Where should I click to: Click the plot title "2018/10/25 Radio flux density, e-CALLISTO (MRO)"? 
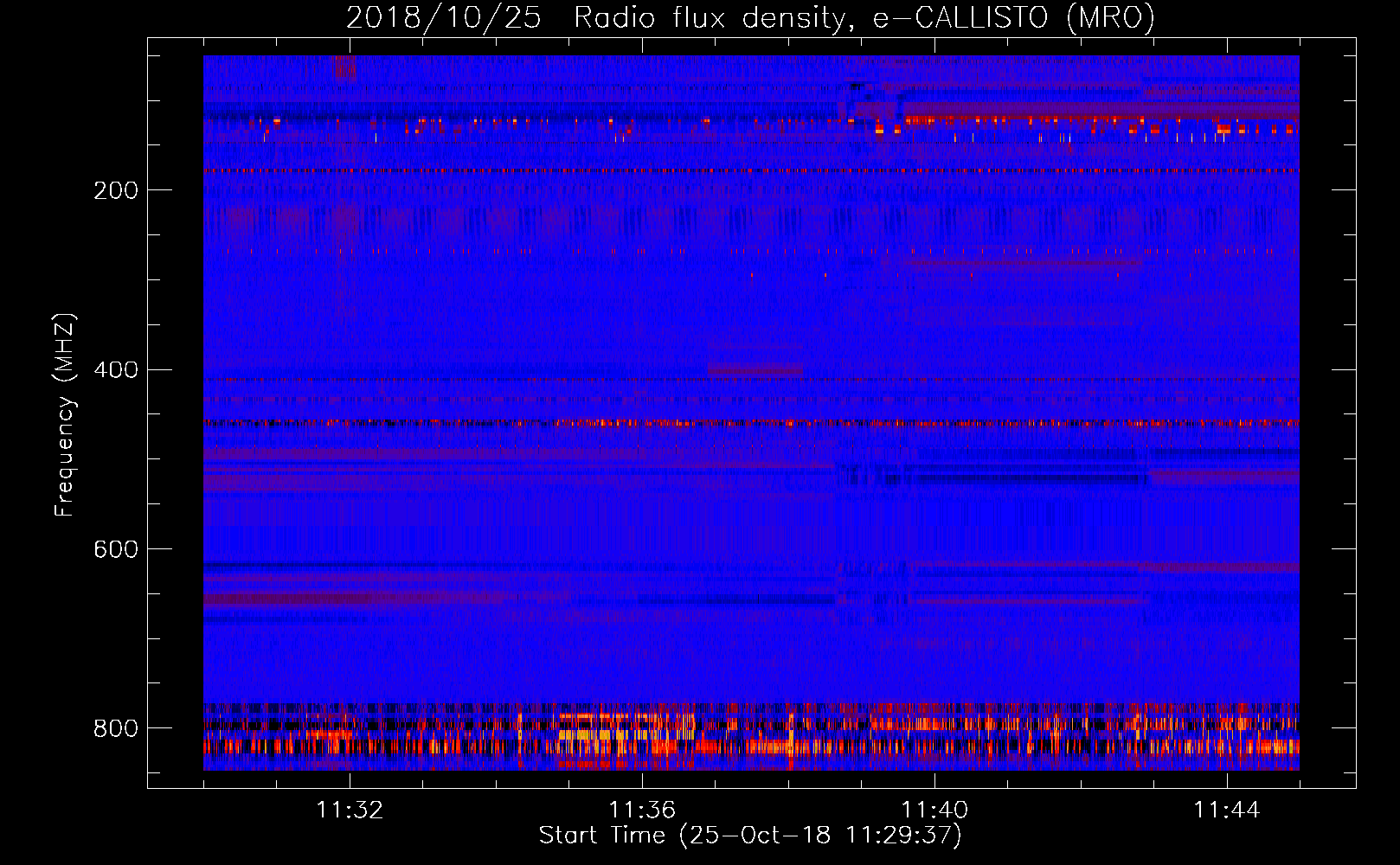pos(750,18)
